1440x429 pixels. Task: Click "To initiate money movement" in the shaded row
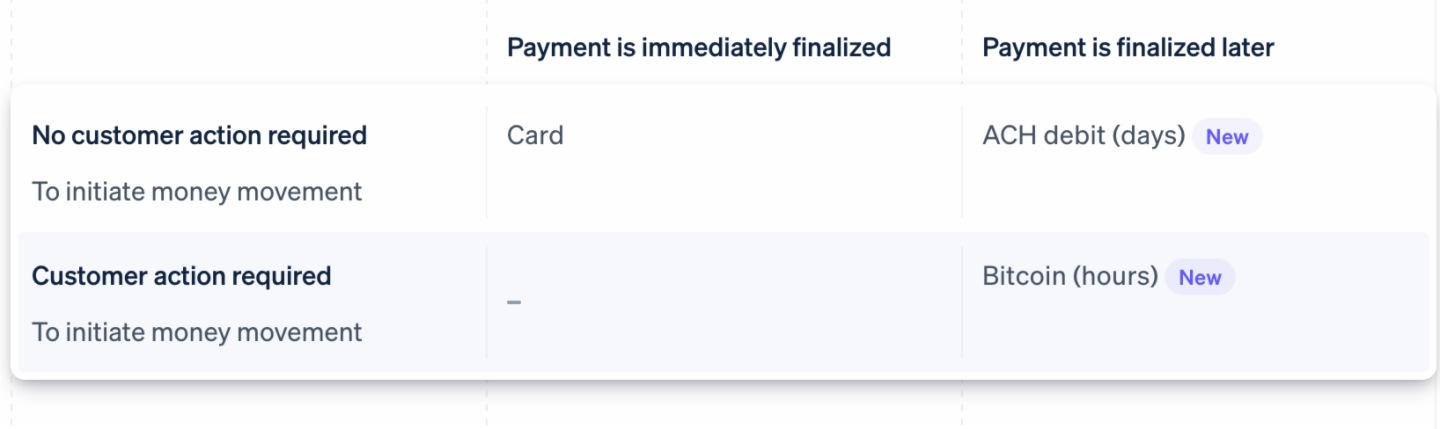coord(197,332)
